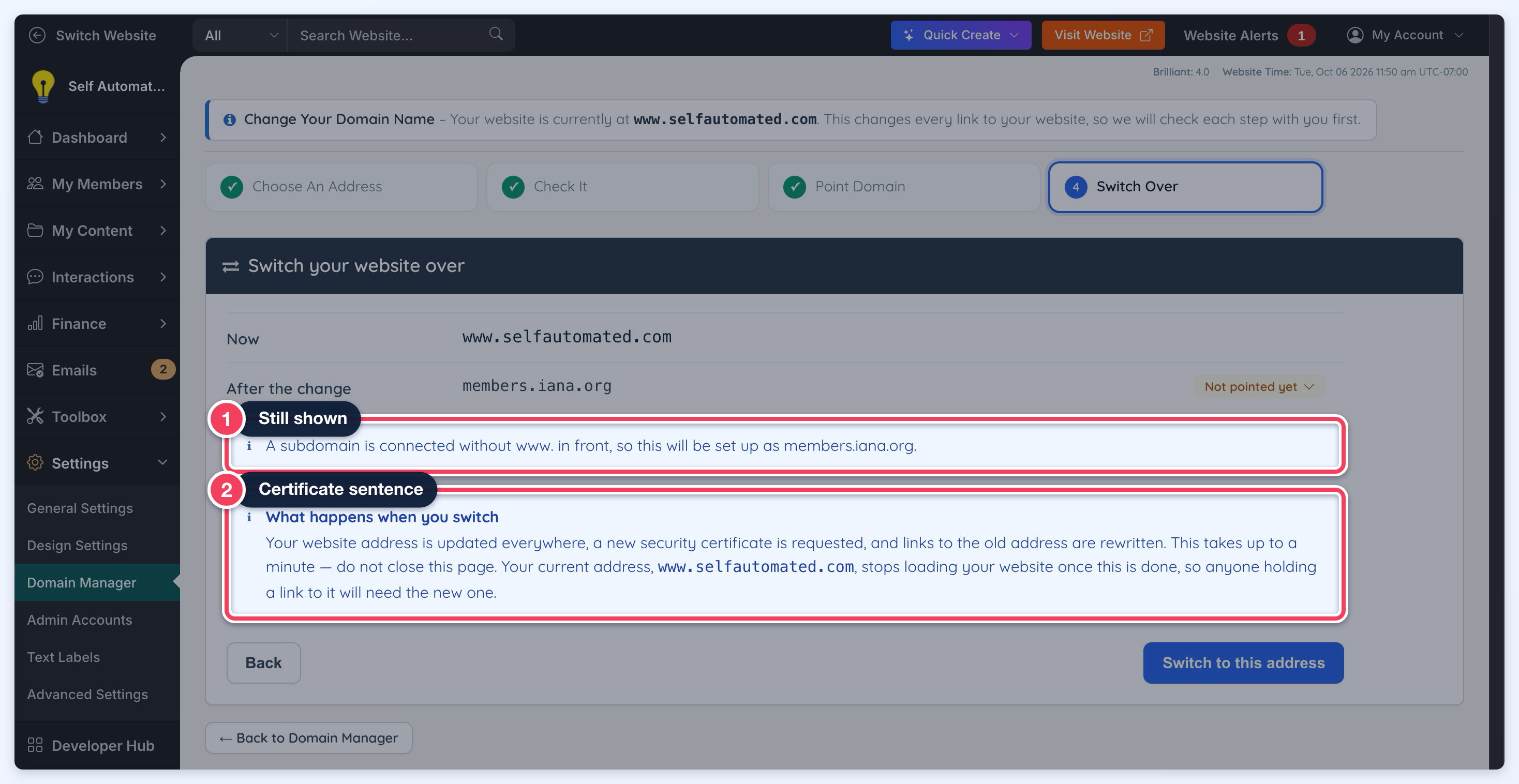Click the Dashboard house icon
The image size is (1519, 784).
pyautogui.click(x=35, y=137)
